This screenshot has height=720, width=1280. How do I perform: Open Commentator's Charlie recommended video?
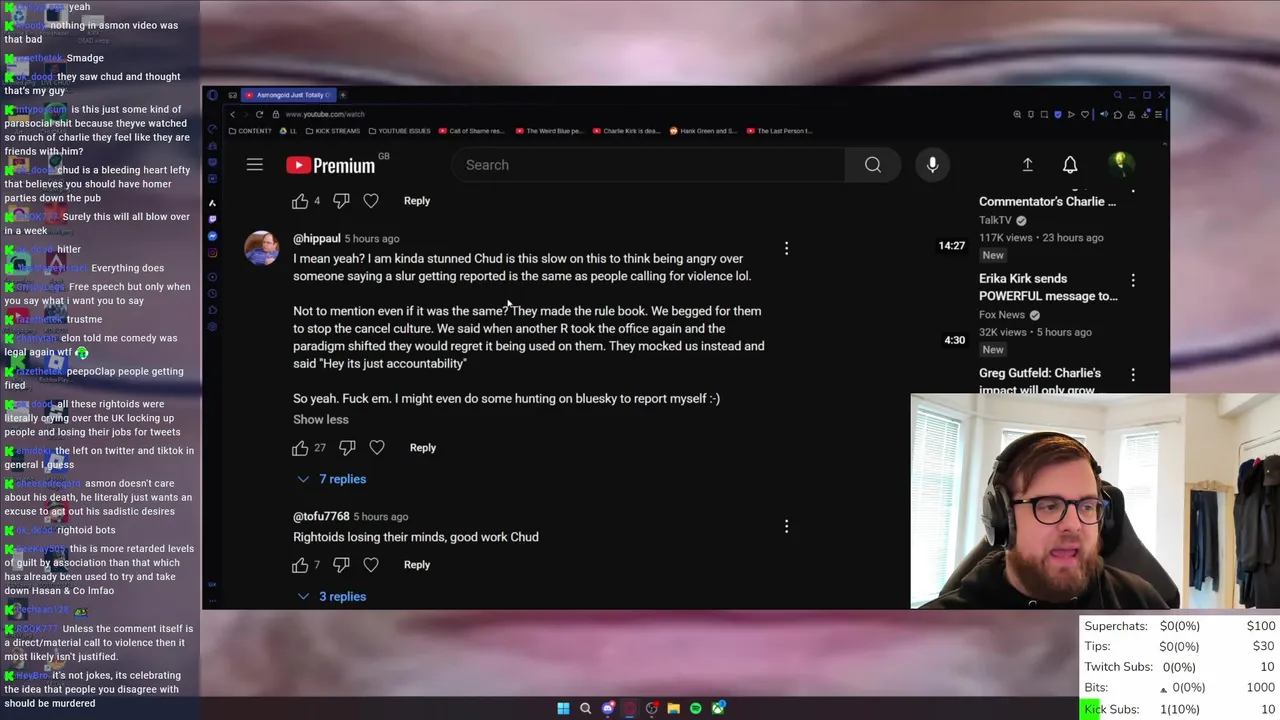click(x=1047, y=201)
